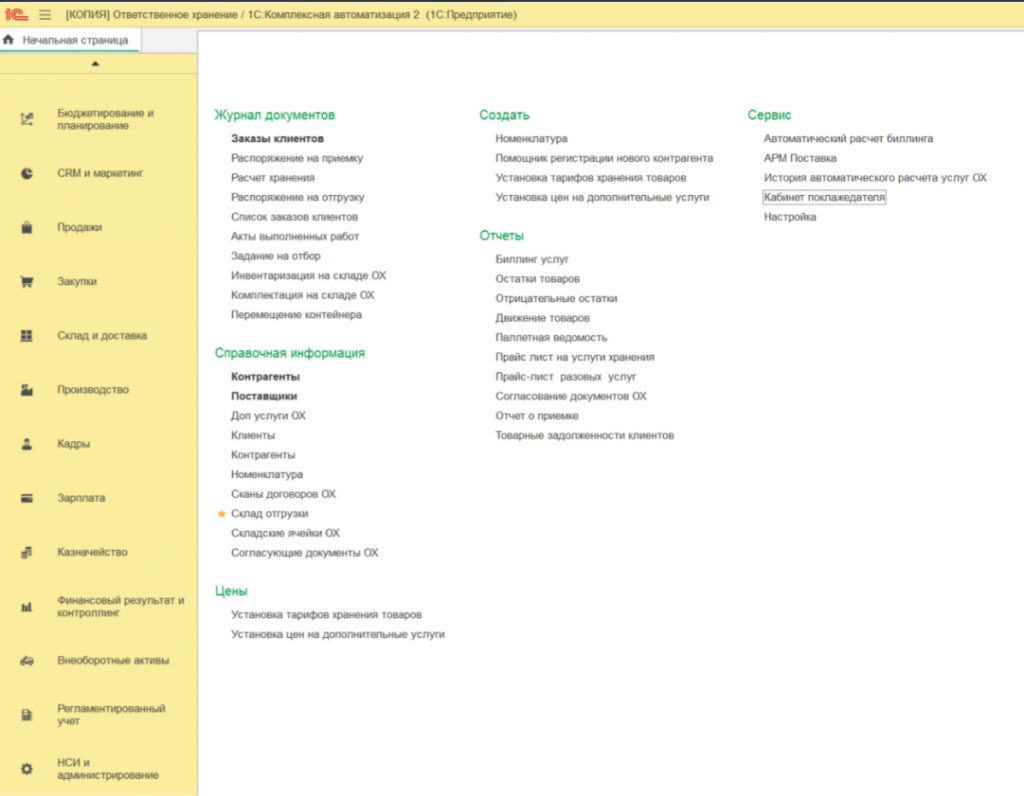Open Бюджетирование и планирование section
The height and width of the screenshot is (796, 1024).
click(105, 119)
